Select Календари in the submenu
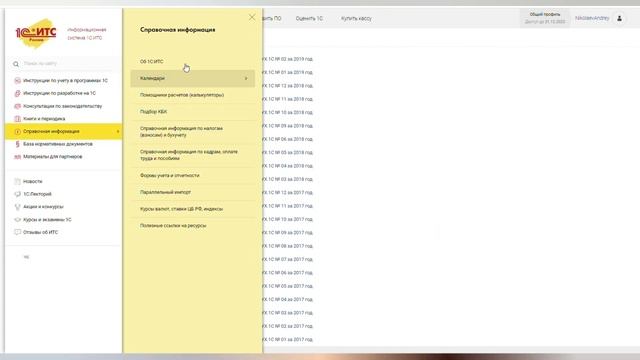 (193, 78)
